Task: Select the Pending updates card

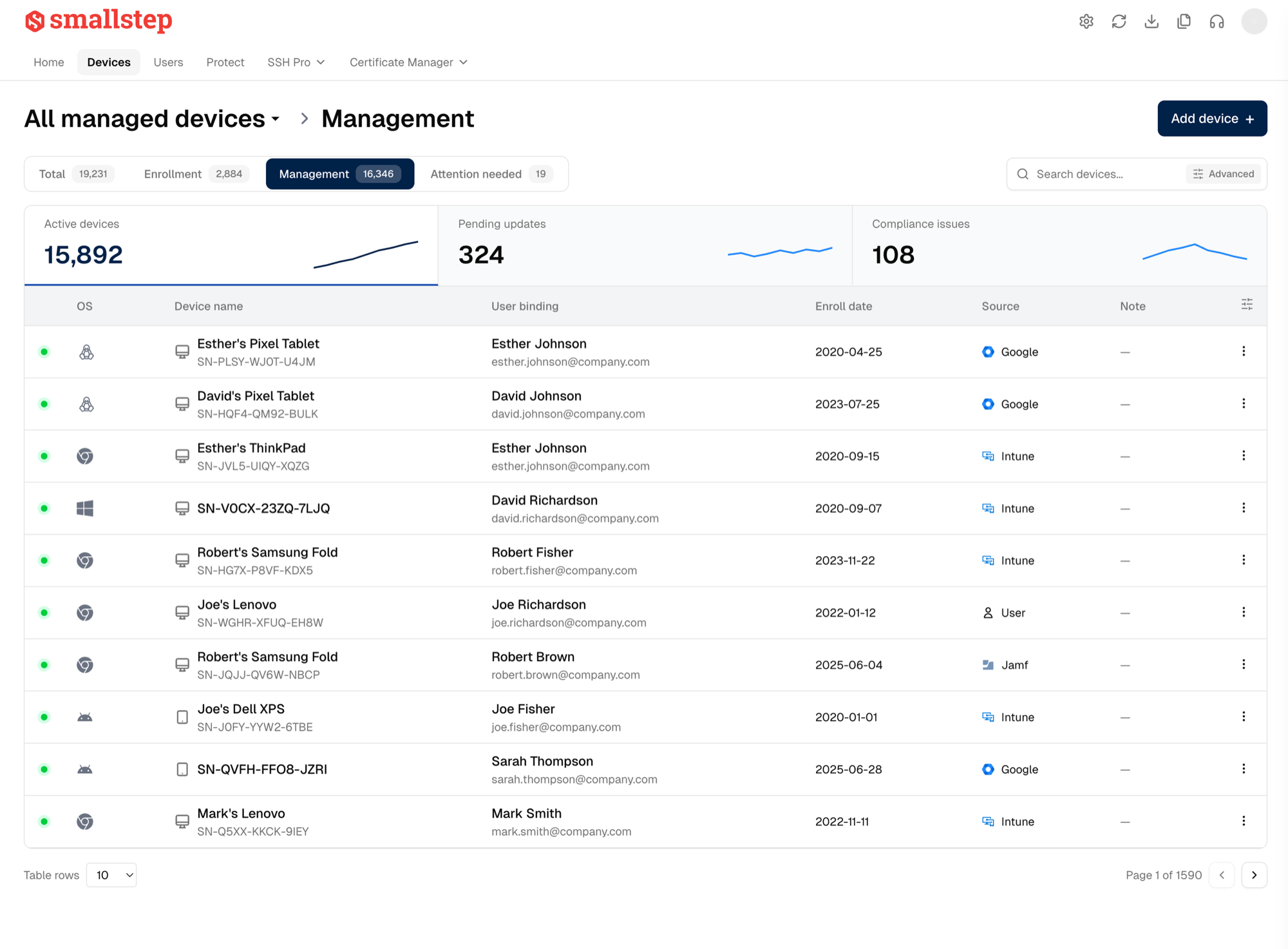Action: pyautogui.click(x=645, y=245)
